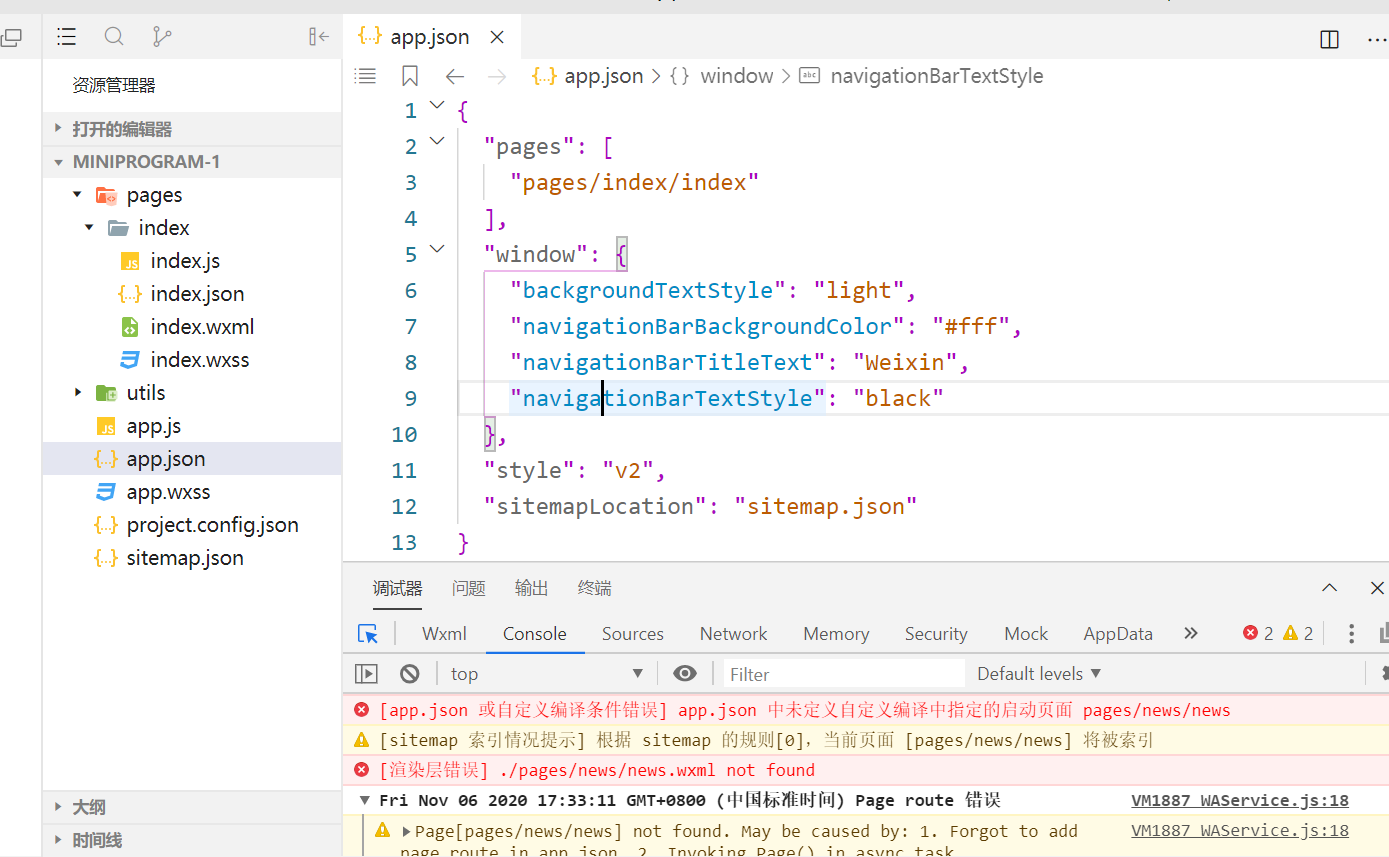The height and width of the screenshot is (857, 1389).
Task: Open the Security devtools tab
Action: pos(936,633)
